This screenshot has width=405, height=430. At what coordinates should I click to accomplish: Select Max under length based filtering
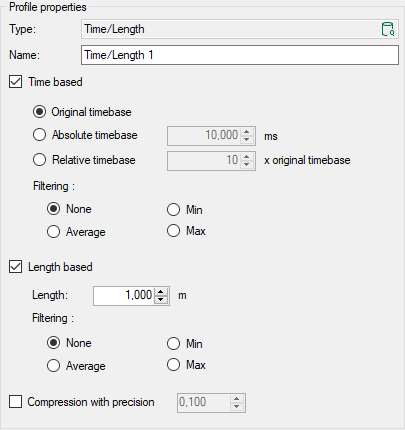click(x=173, y=365)
